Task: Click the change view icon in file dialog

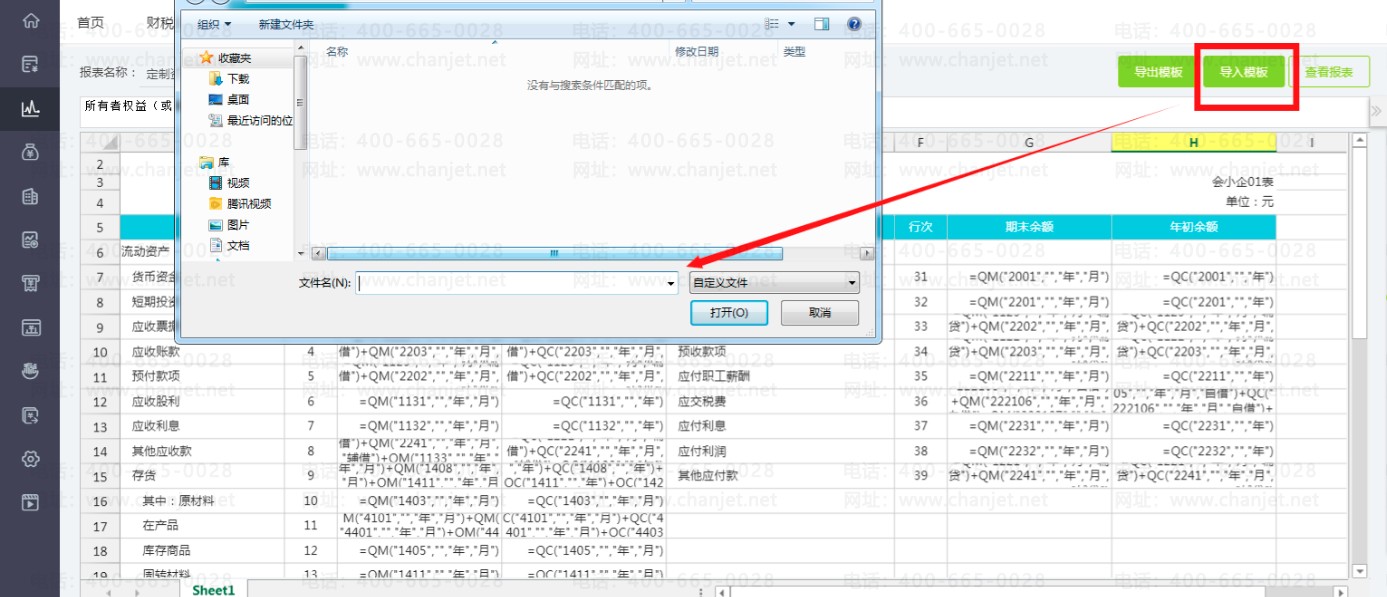Action: pos(772,24)
